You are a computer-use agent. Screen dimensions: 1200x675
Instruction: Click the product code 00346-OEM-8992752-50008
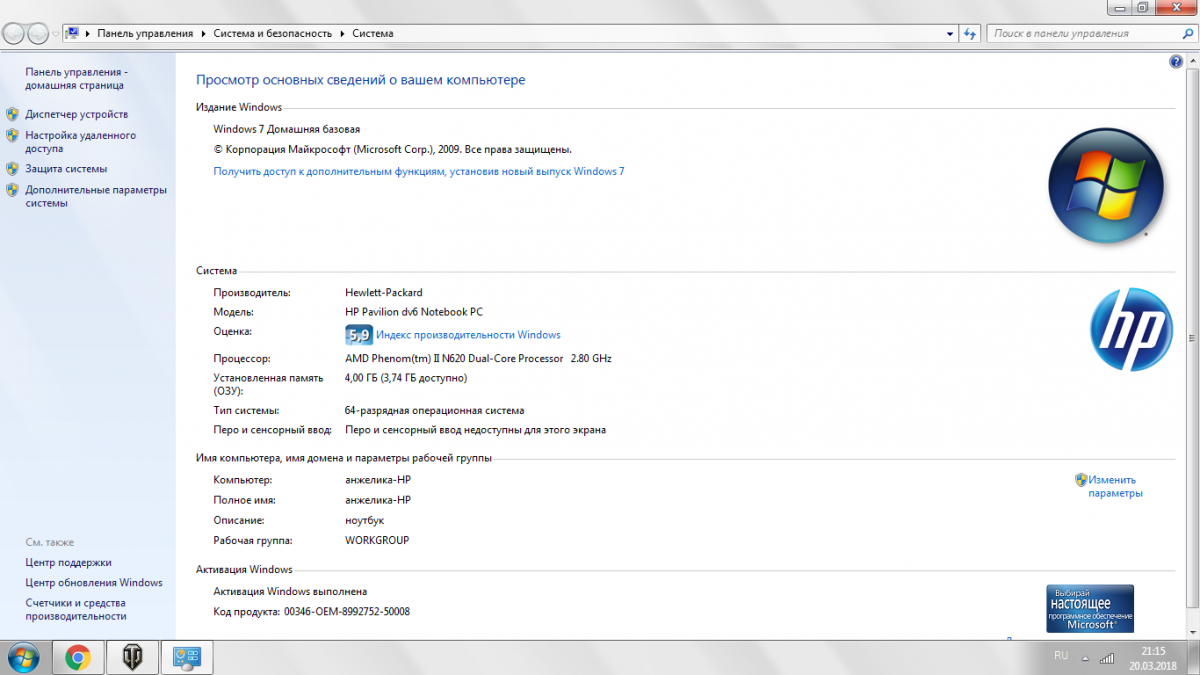[347, 611]
